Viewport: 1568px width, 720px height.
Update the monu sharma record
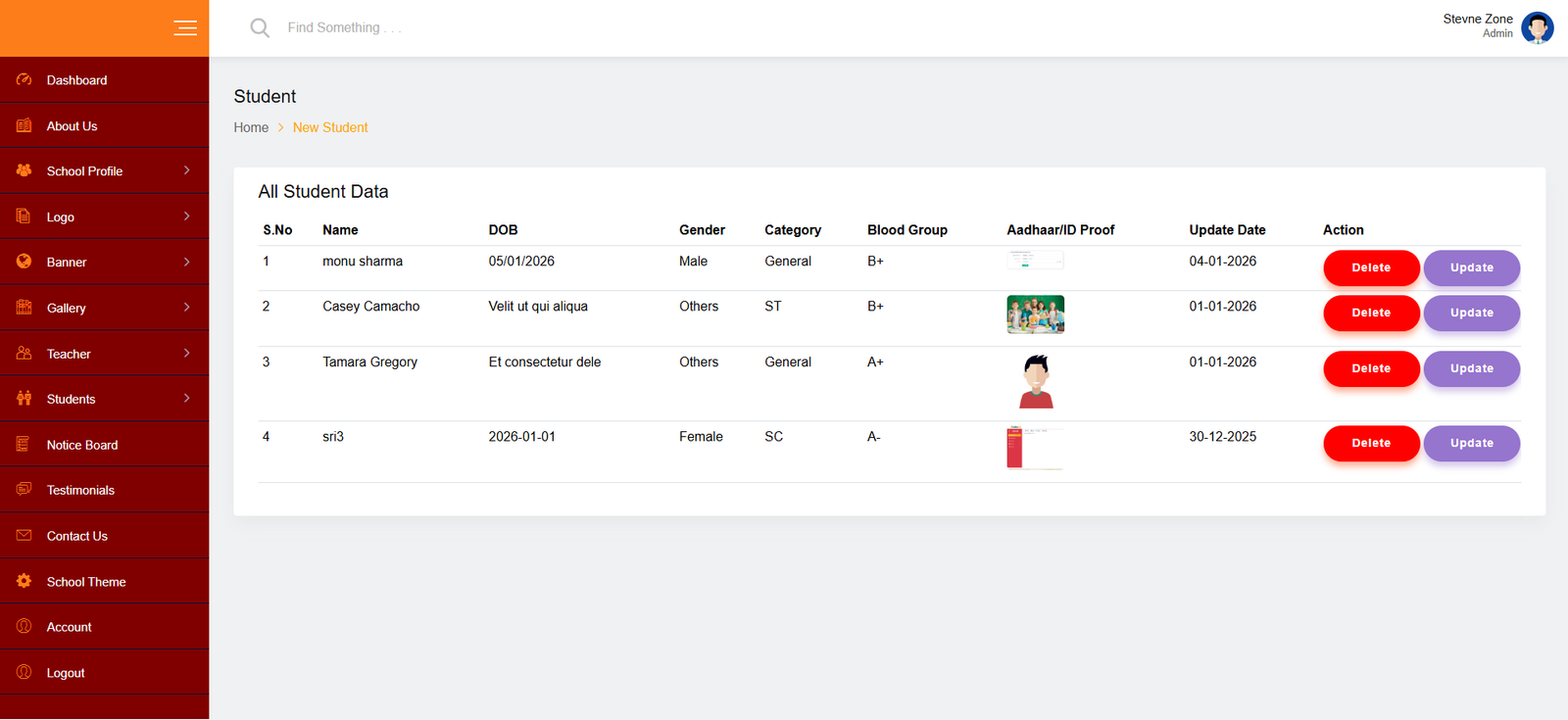click(x=1471, y=267)
